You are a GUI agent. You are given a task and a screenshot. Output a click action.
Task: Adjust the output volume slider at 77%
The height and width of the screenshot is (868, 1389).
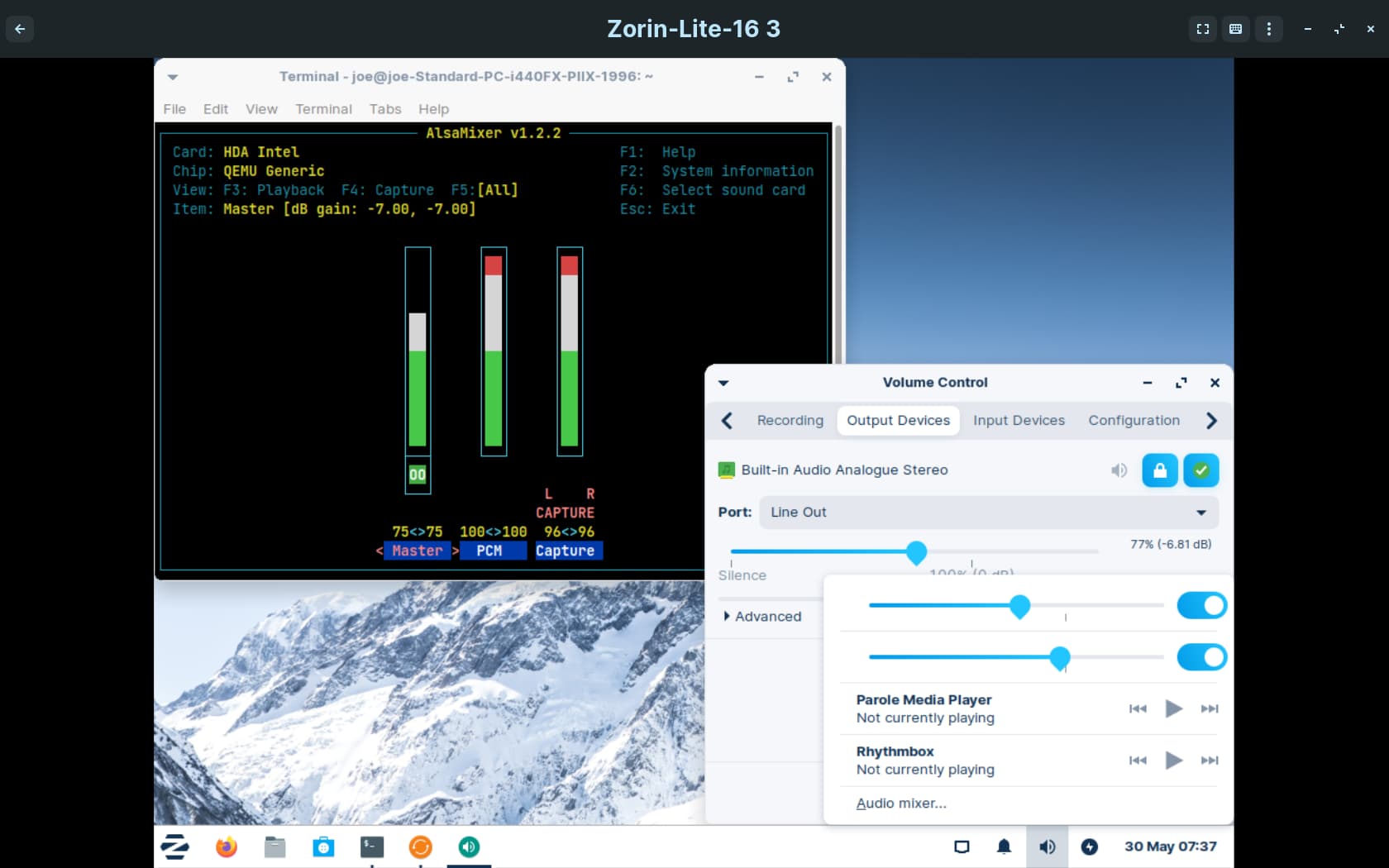916,552
